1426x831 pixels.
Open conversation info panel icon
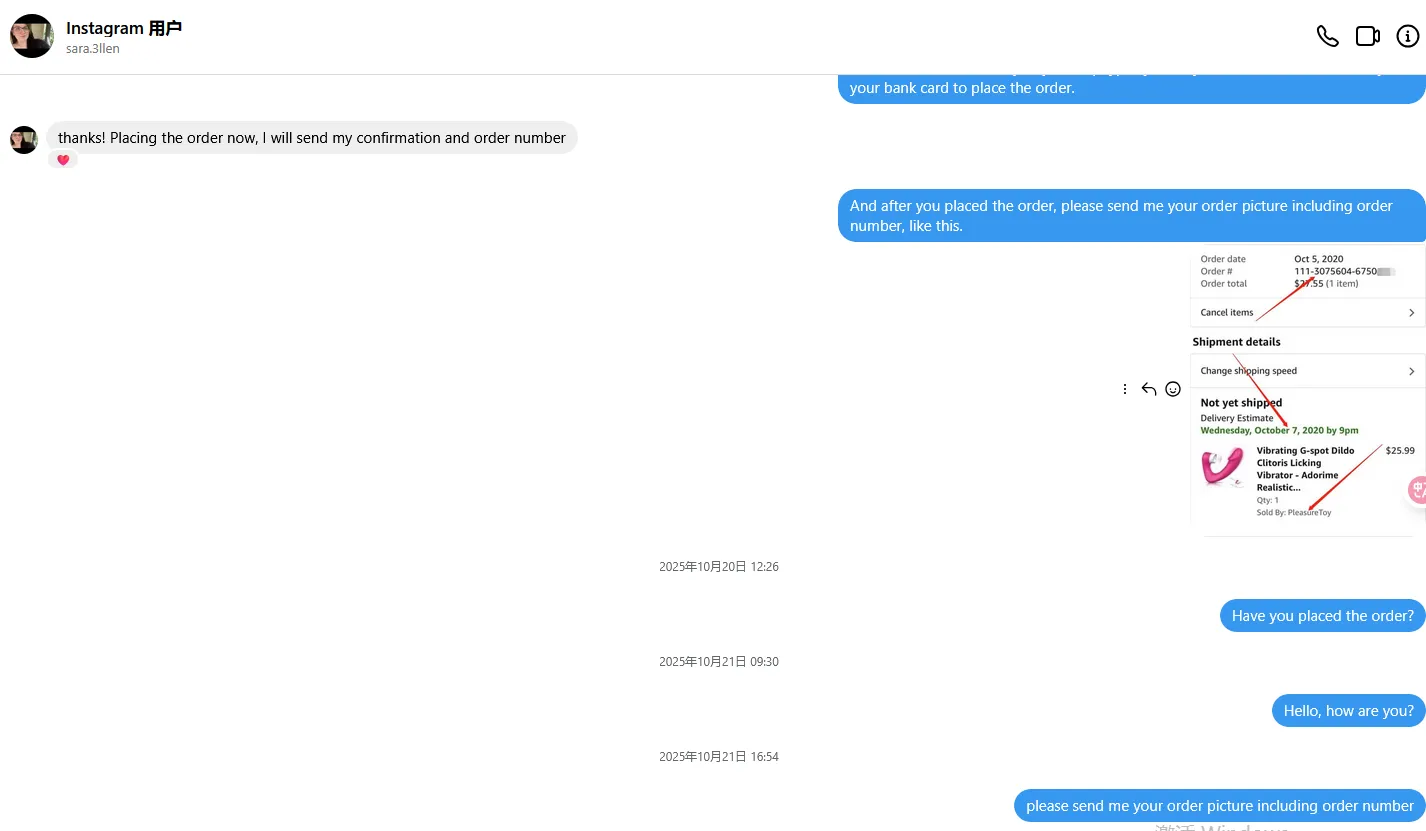(1407, 36)
